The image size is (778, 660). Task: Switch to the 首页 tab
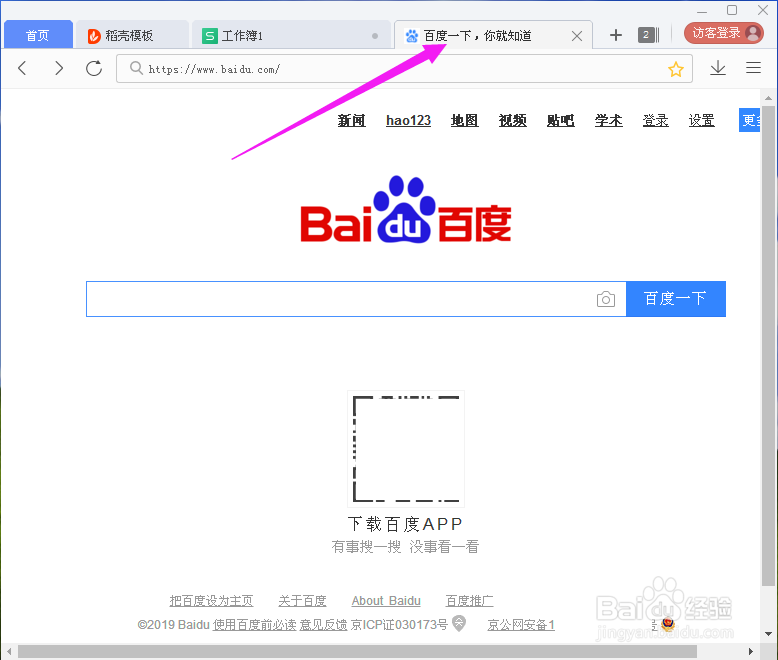(x=38, y=35)
